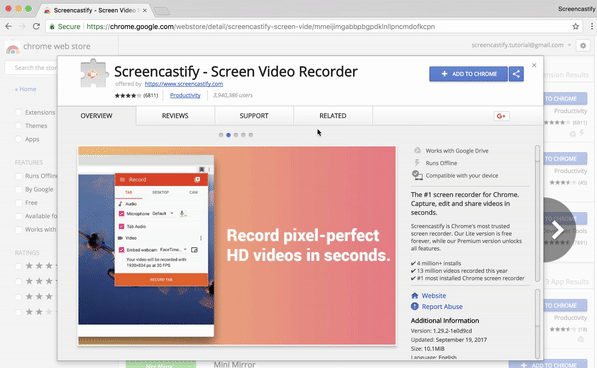Click the Search the store input
This screenshot has height=368, width=597.
click(31, 68)
